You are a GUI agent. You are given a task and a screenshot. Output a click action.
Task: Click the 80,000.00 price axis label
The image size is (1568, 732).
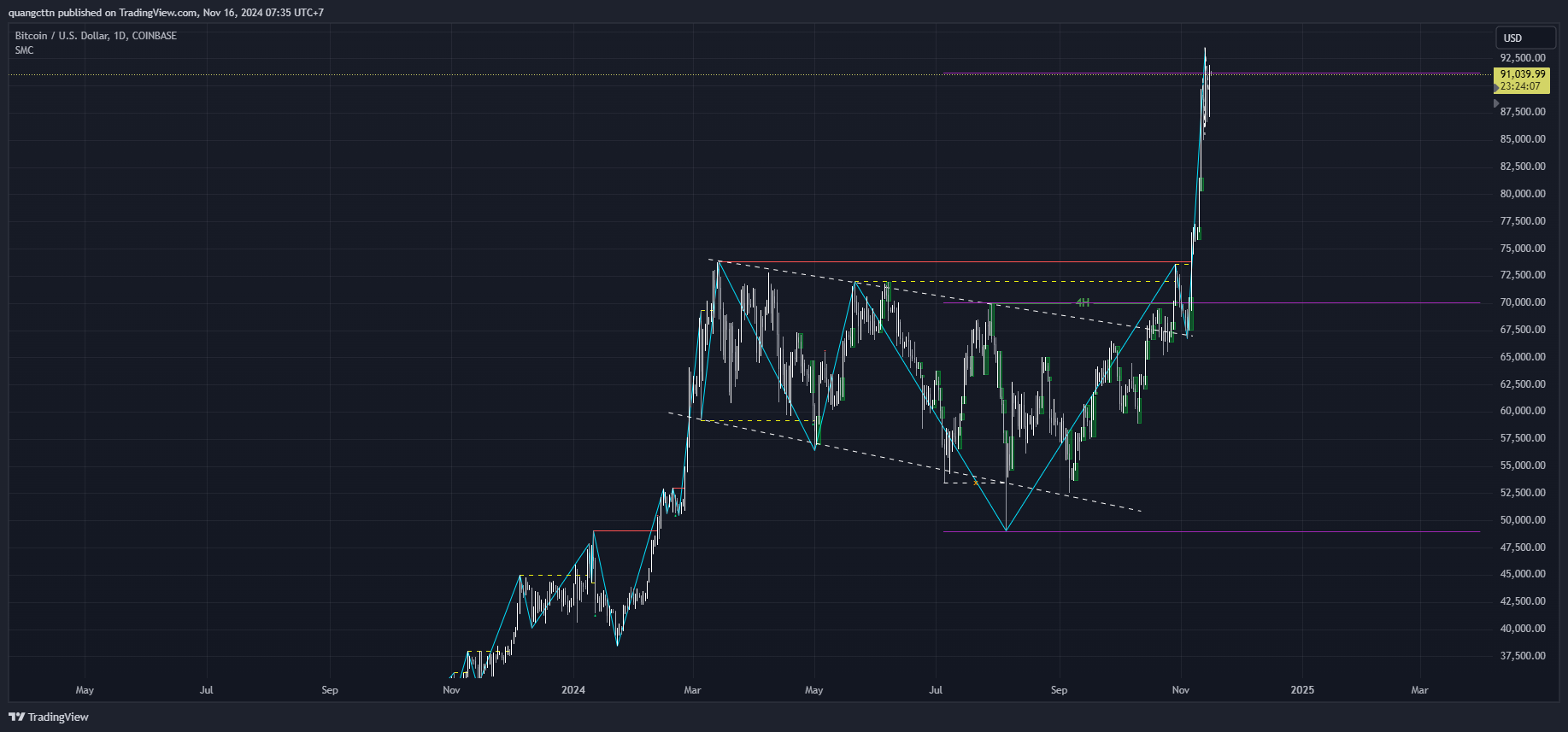pyautogui.click(x=1523, y=194)
